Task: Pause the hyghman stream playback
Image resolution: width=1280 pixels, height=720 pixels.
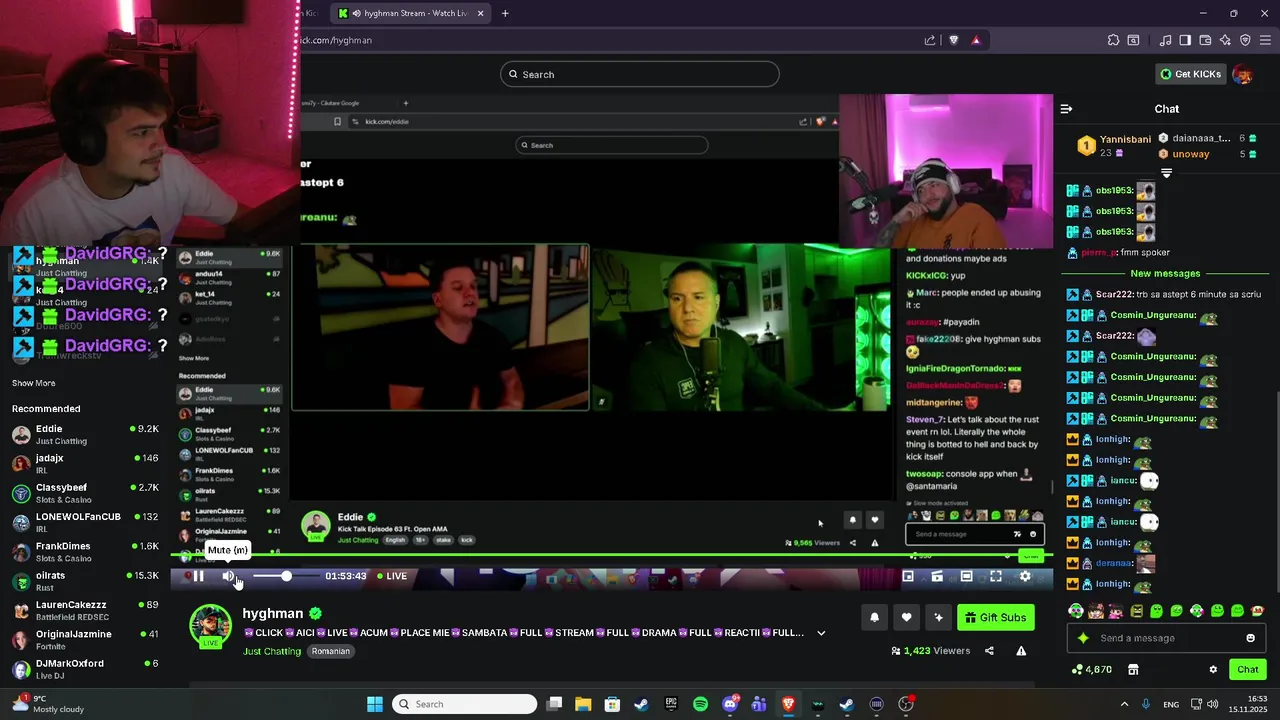Action: tap(198, 576)
